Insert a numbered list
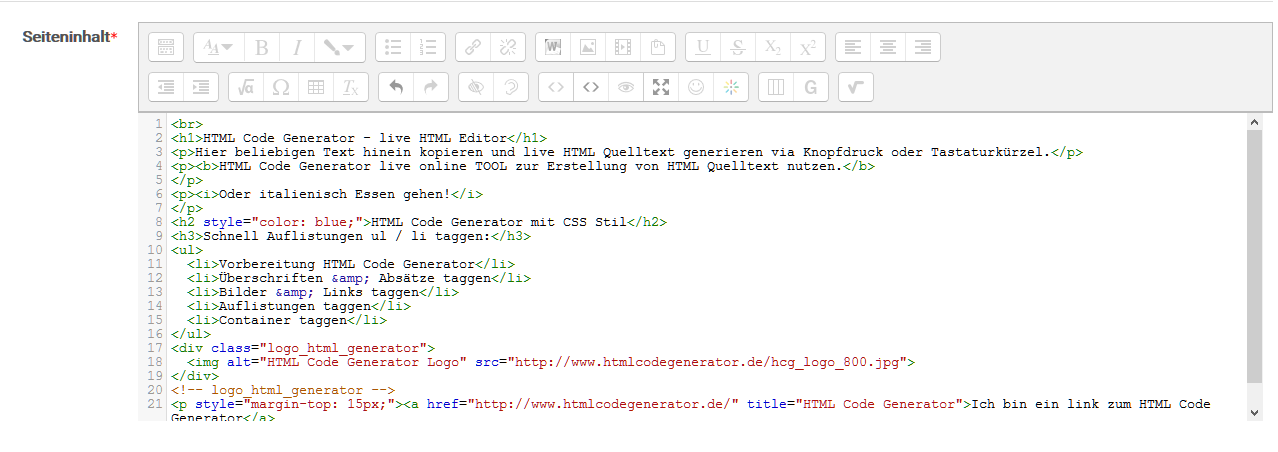Viewport: 1278px width, 452px height. (429, 47)
